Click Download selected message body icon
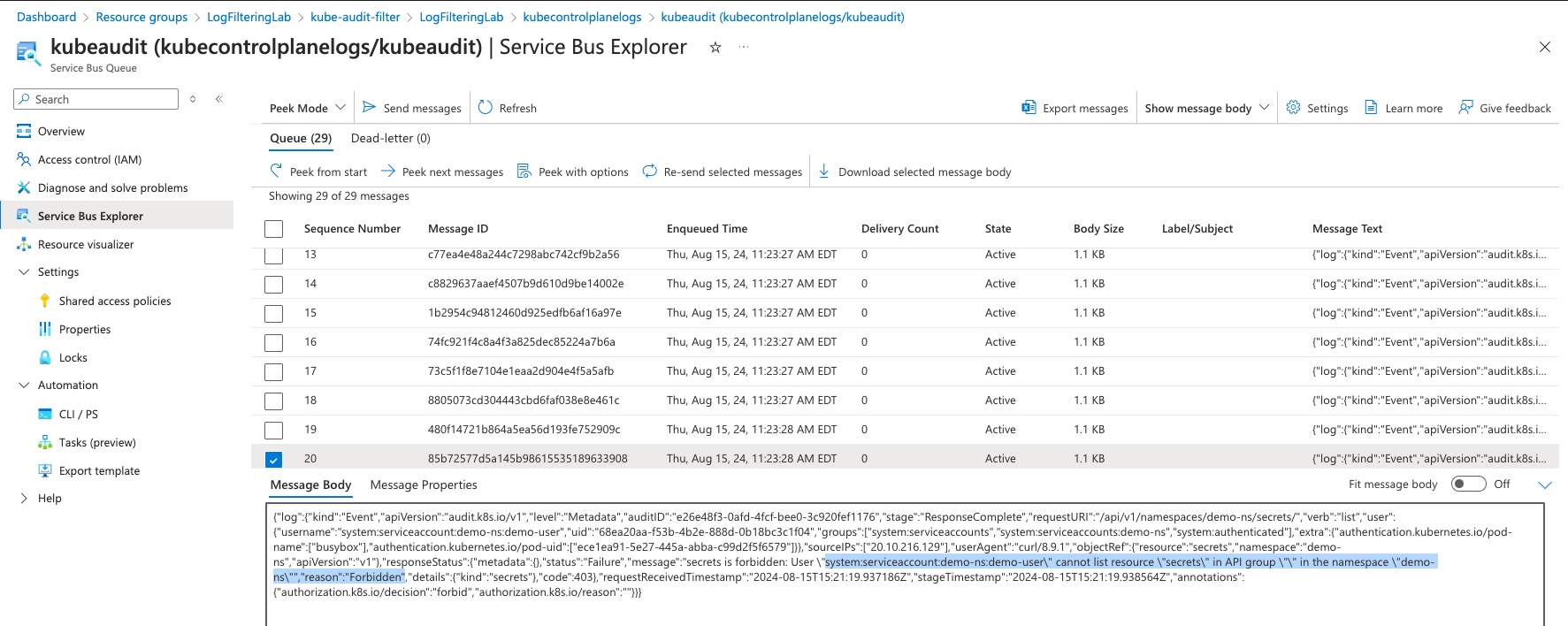The image size is (1568, 626). tap(824, 172)
